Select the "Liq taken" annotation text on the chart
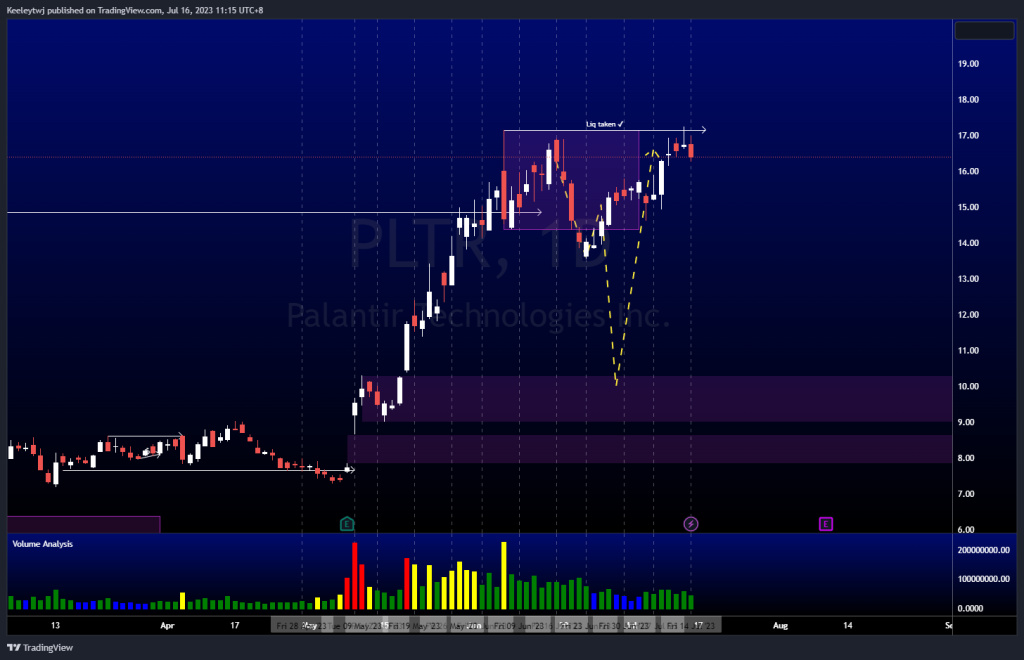Viewport: 1024px width, 660px height. 600,124
